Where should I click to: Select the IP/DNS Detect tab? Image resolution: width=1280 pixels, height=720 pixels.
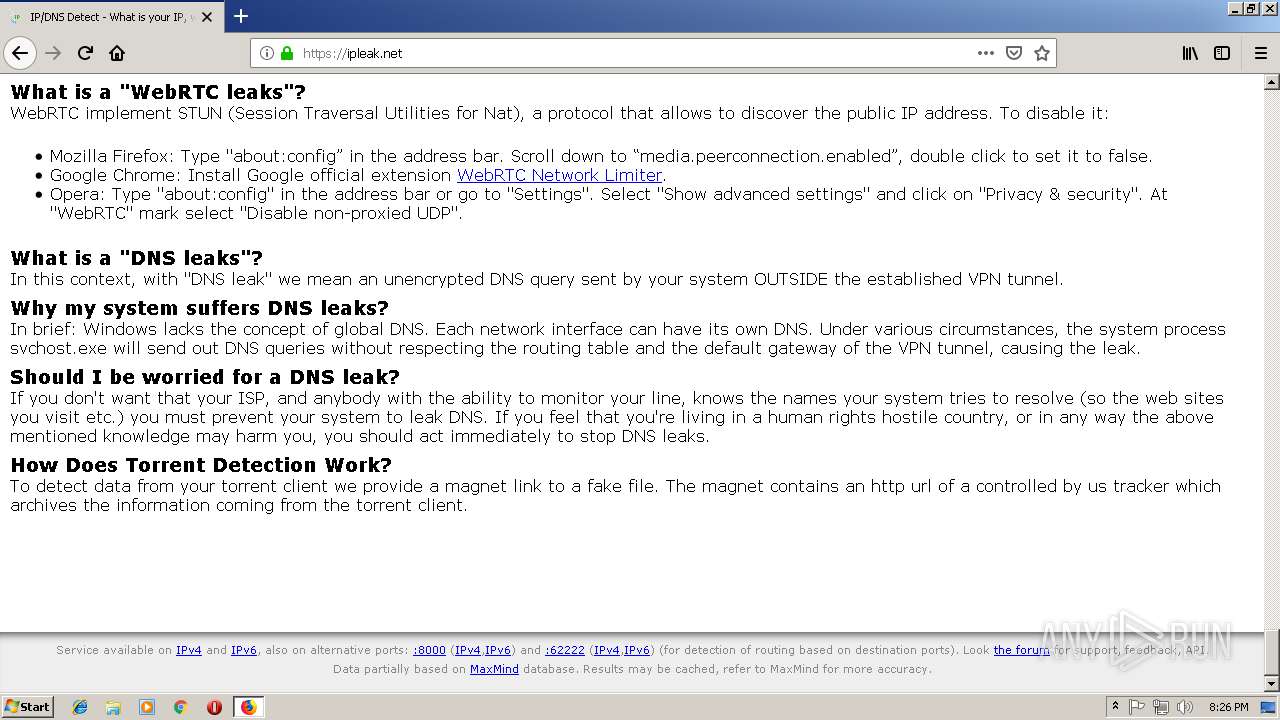pyautogui.click(x=110, y=17)
